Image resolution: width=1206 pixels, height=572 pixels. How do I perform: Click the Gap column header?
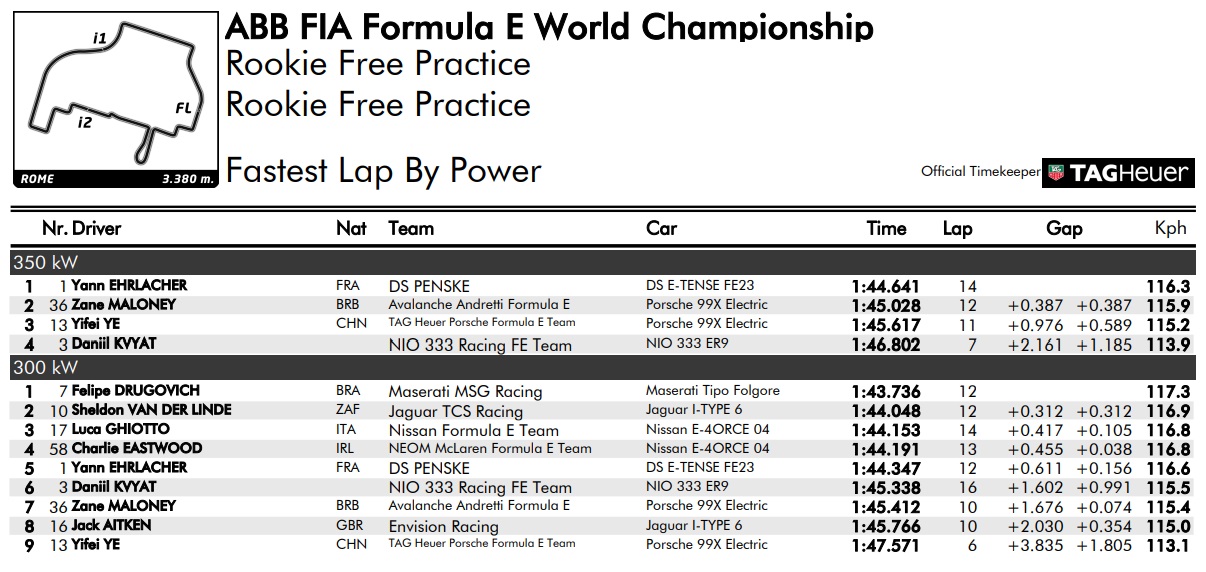pos(1064,228)
